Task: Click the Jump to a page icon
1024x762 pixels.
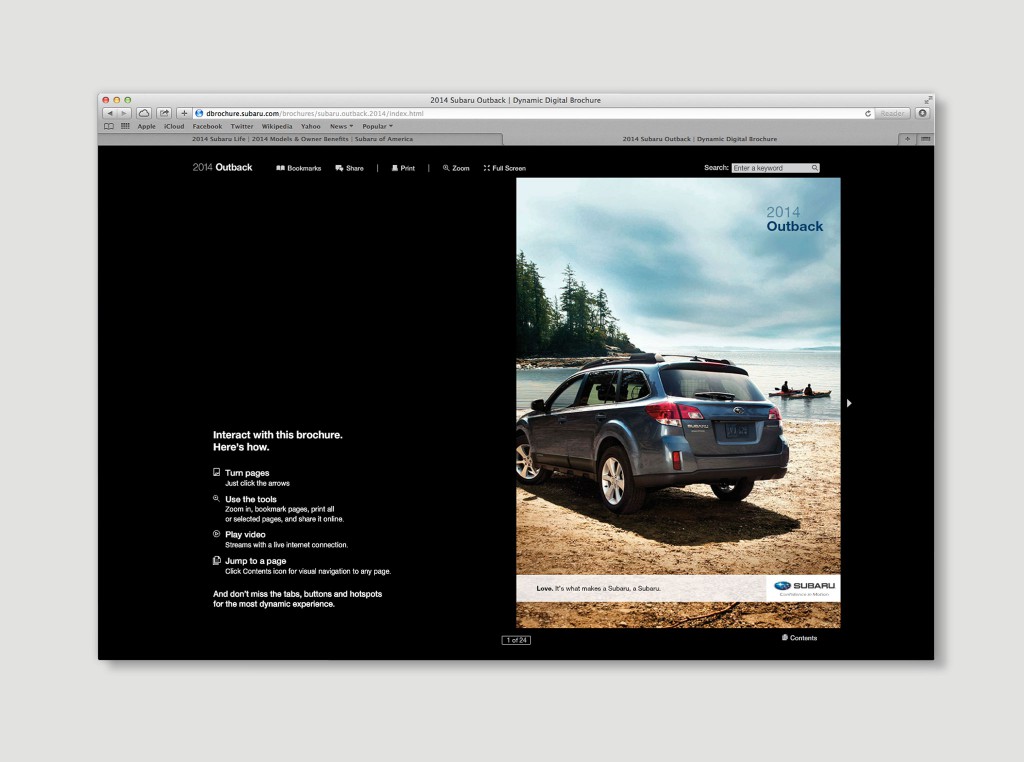Action: pyautogui.click(x=217, y=561)
